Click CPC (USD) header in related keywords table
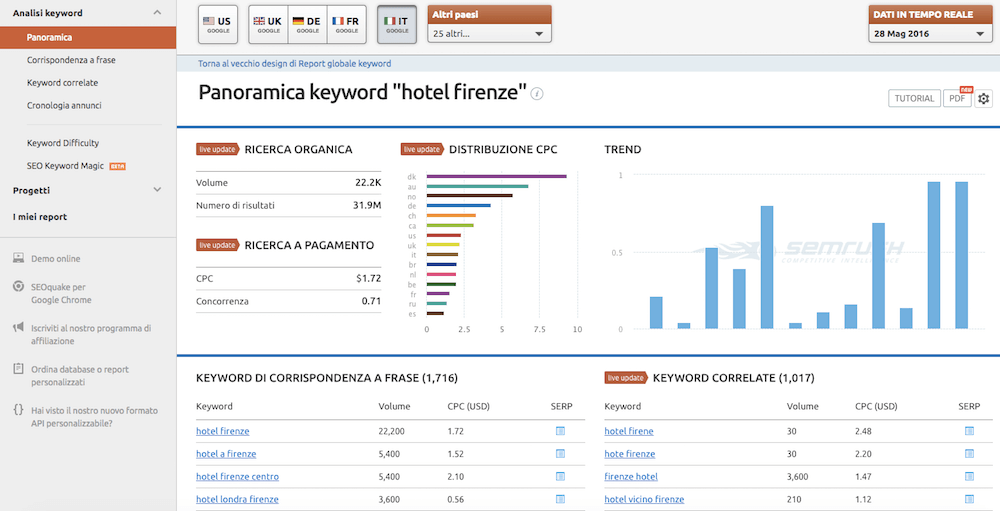 click(876, 406)
